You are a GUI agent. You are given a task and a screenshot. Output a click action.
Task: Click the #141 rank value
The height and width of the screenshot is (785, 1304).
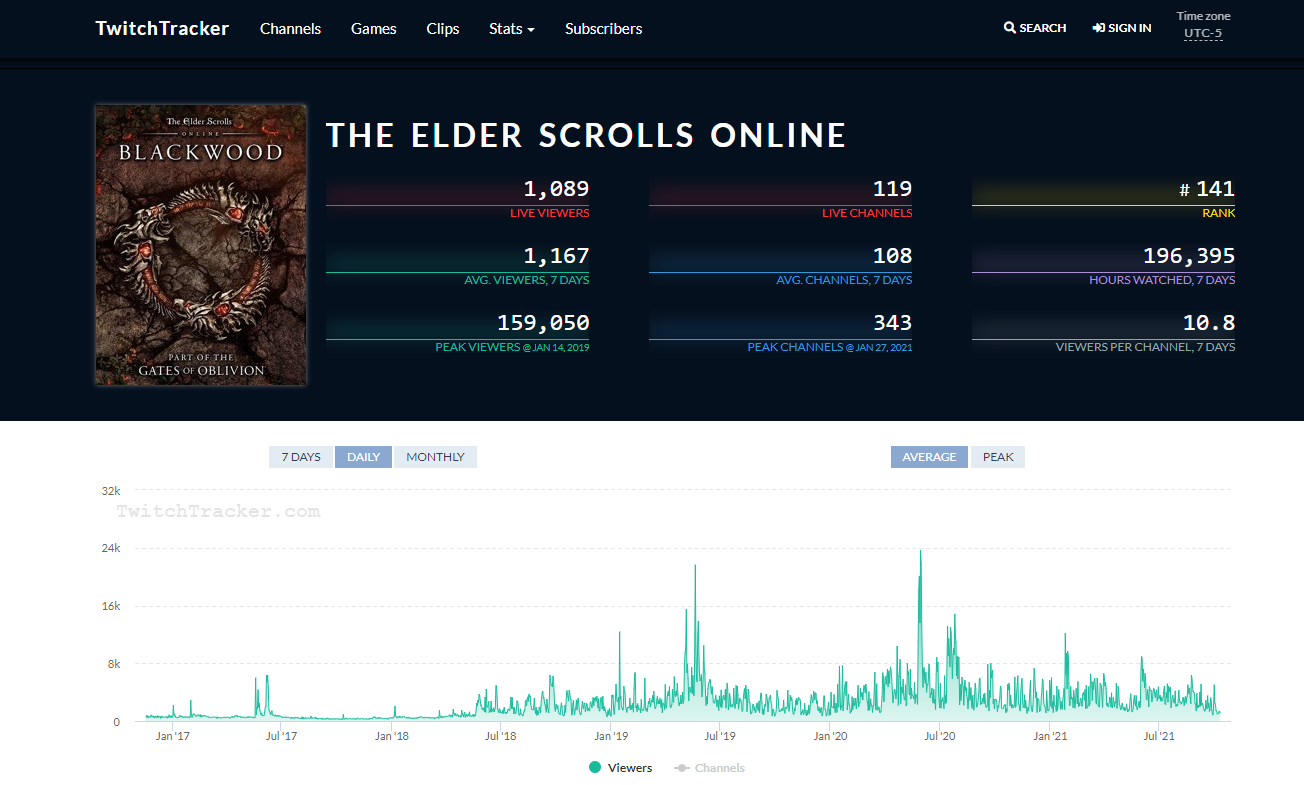click(1207, 188)
